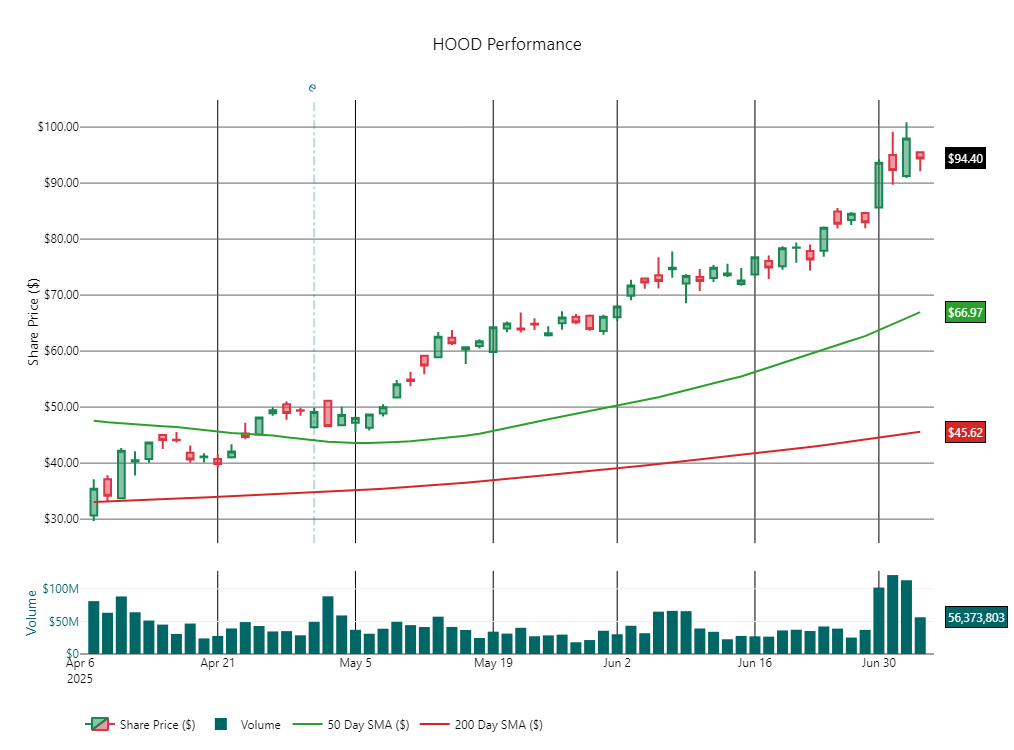The image size is (1014, 750).
Task: Click the $40.00 price axis label
Action: (x=61, y=463)
